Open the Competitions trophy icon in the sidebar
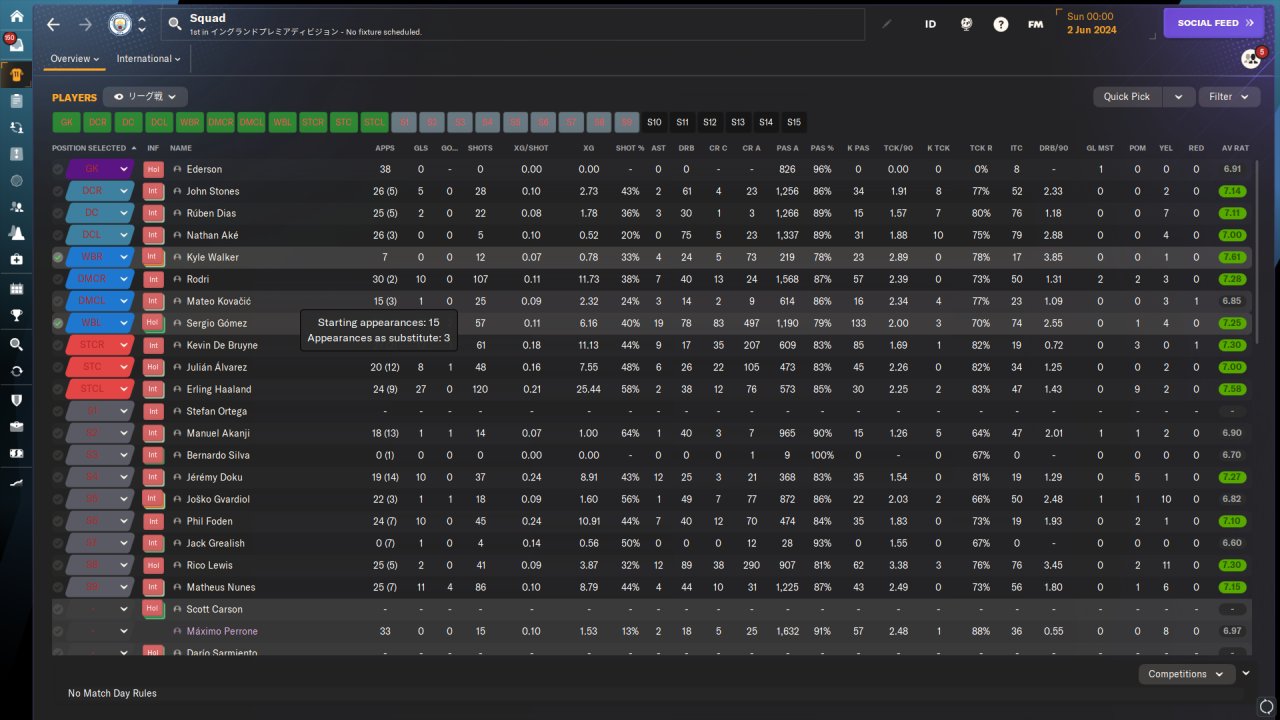 (16, 315)
